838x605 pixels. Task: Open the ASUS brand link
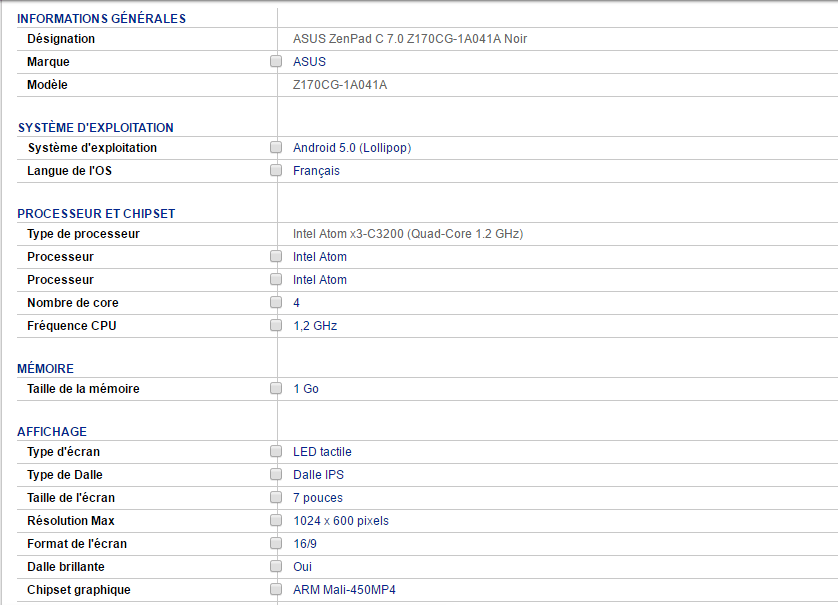click(x=309, y=62)
